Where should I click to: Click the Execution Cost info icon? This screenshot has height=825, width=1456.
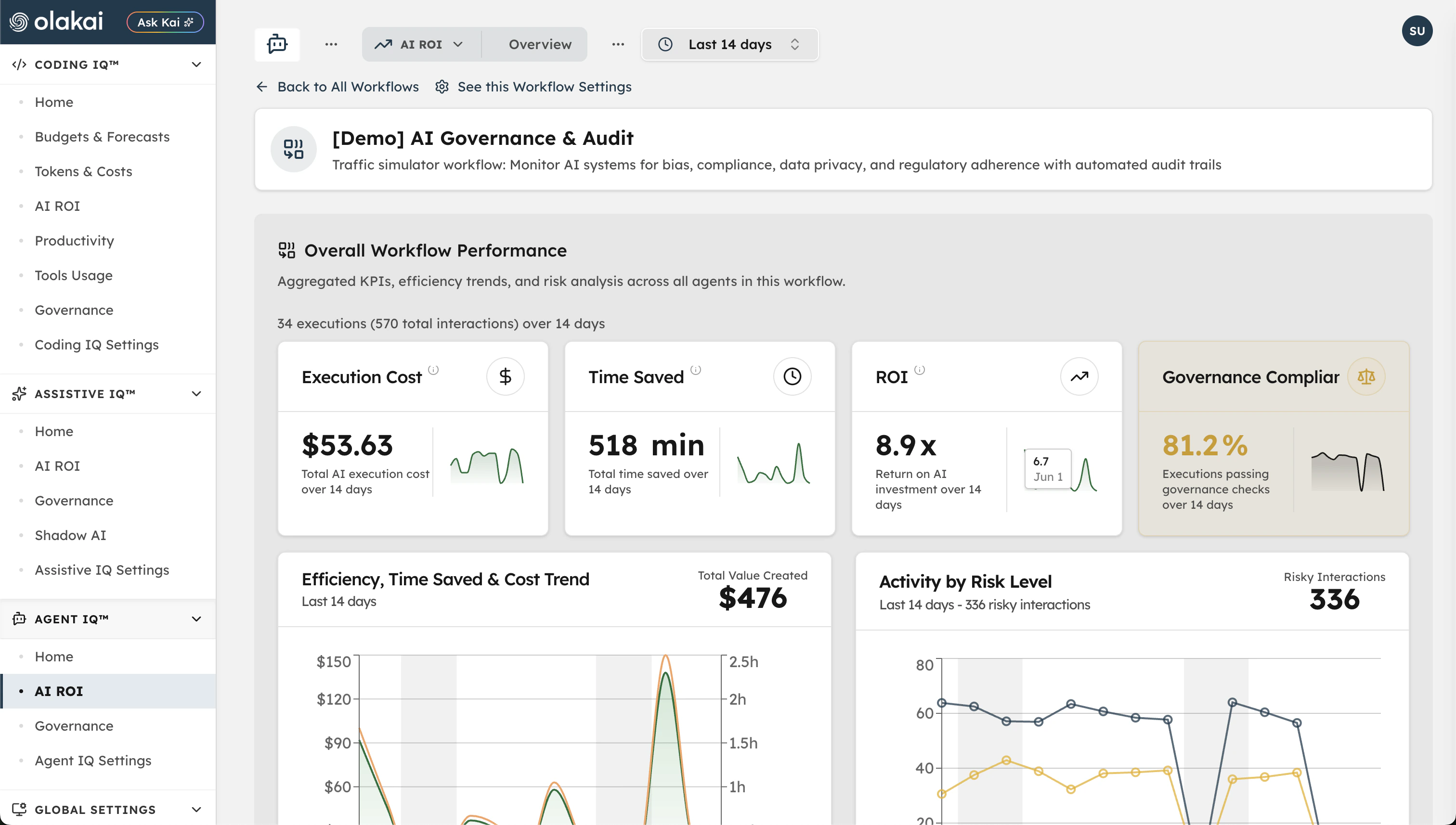point(433,370)
